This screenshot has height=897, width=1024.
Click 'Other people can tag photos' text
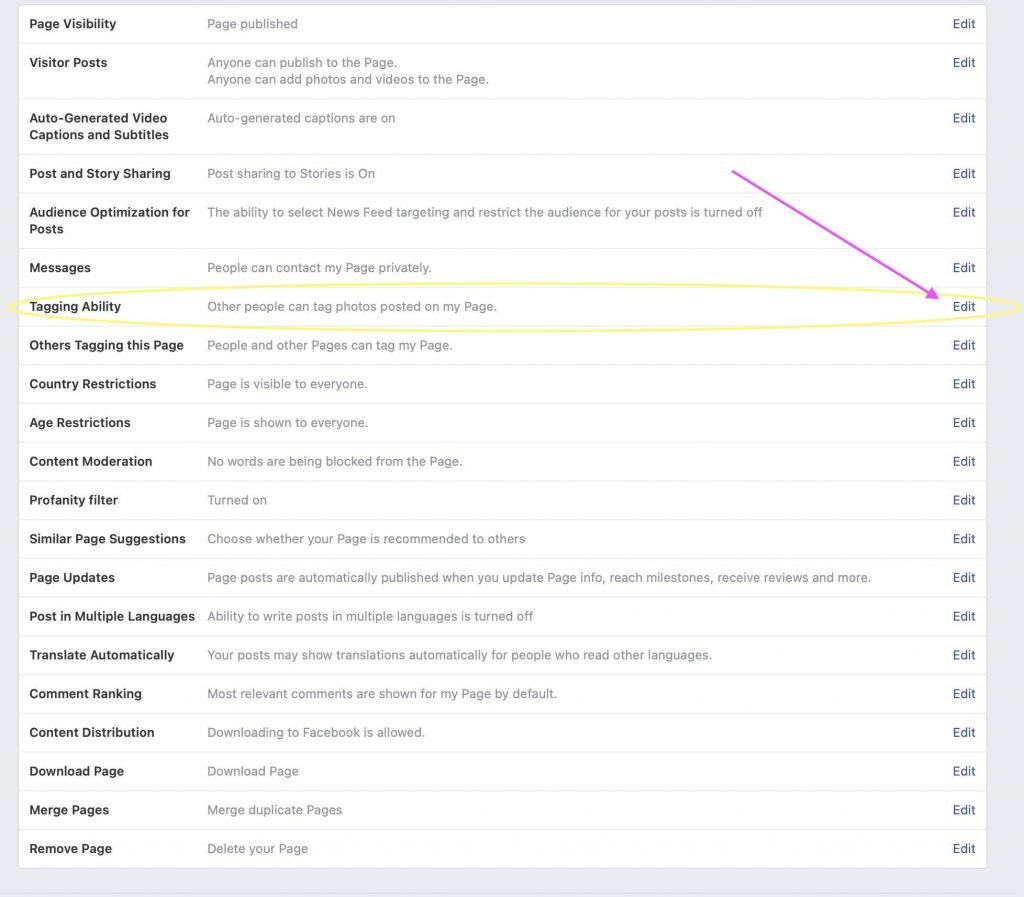click(352, 307)
